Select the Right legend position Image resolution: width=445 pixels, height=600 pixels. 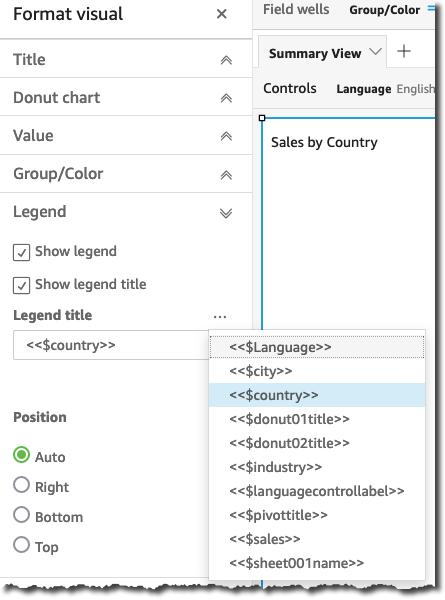(21, 485)
